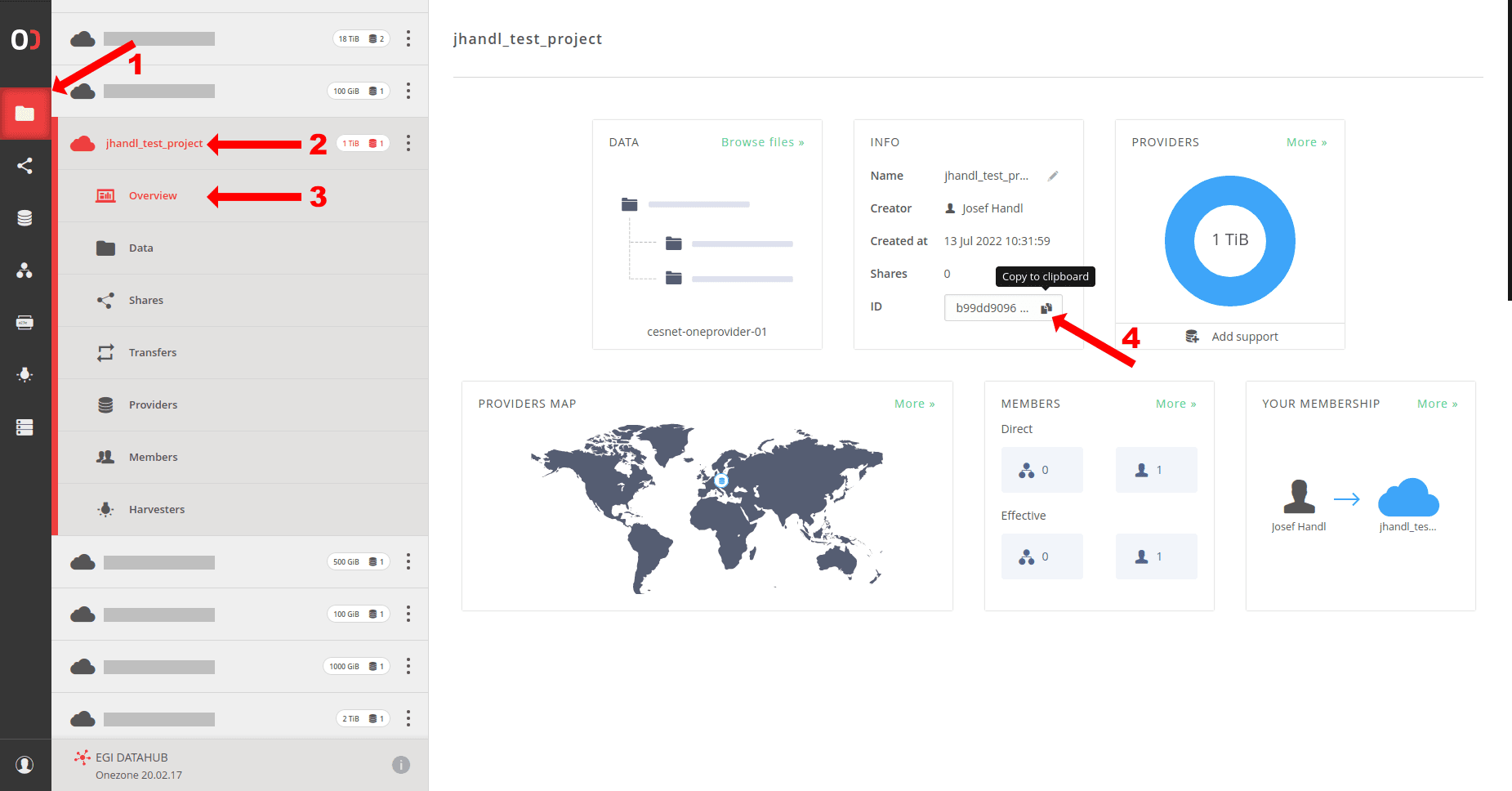Open the Shares icon in left sidebar

click(25, 166)
